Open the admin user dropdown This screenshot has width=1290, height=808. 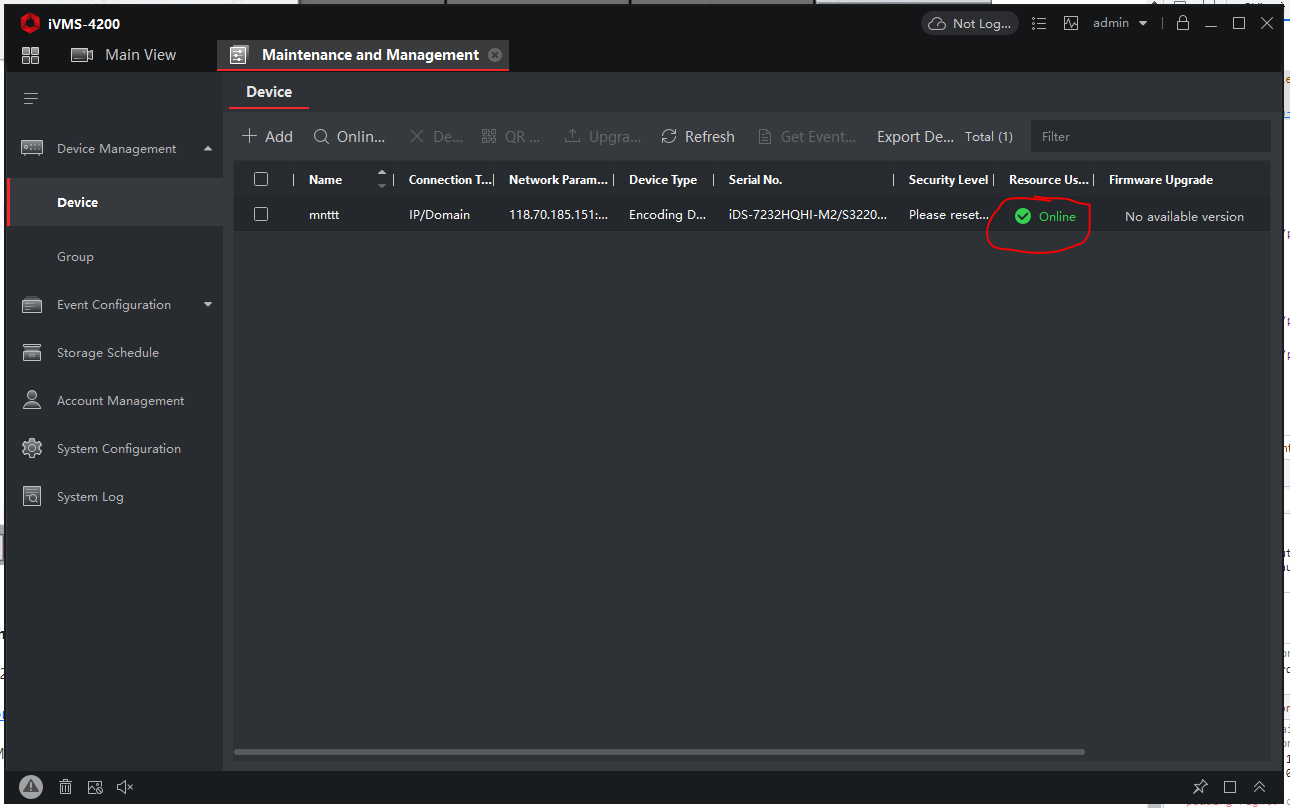(x=1119, y=23)
